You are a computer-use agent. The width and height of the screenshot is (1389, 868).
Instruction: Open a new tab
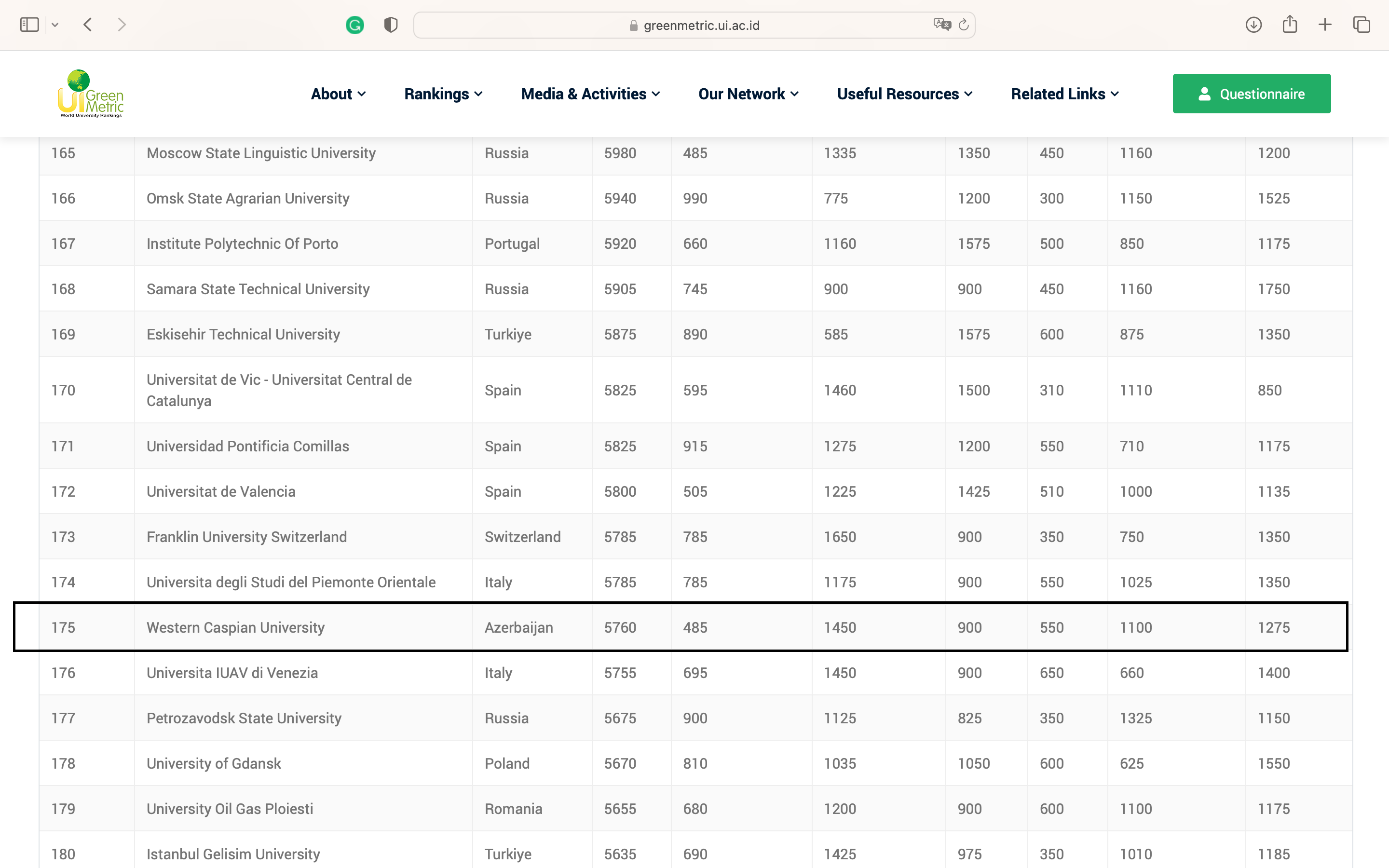[1325, 25]
